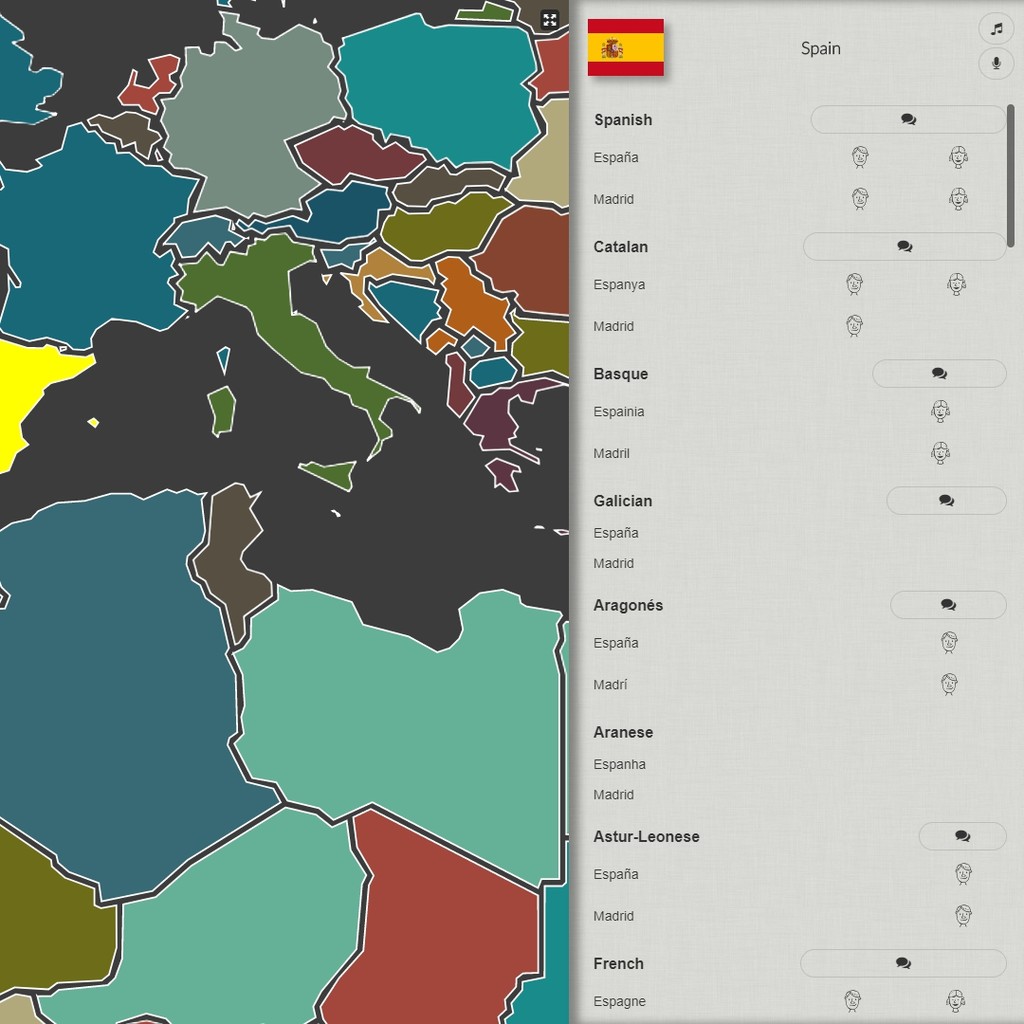Click the Astur-Leonese speech bubble button
The image size is (1024, 1024).
[x=962, y=836]
